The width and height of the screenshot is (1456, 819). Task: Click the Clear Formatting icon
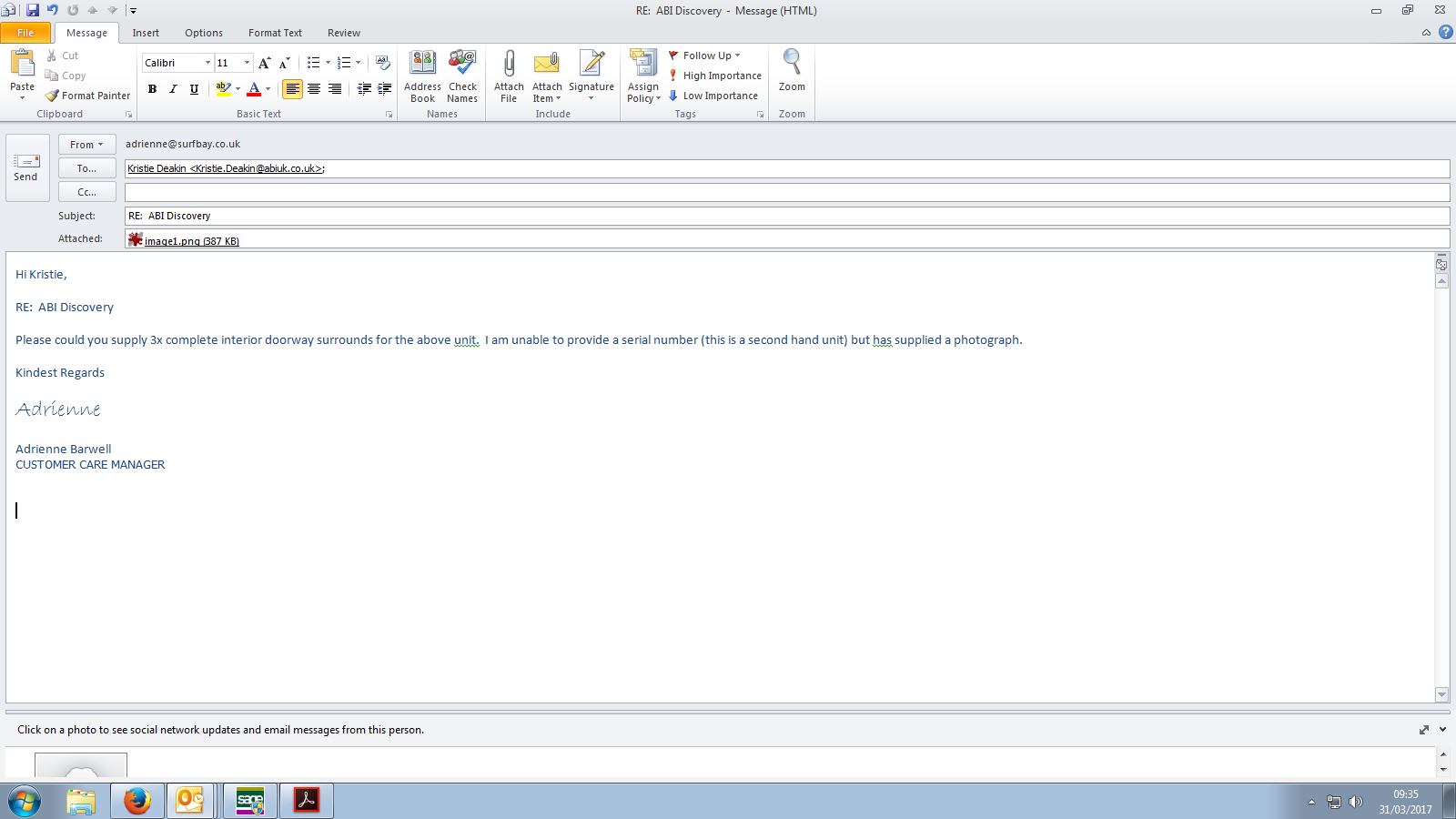(383, 63)
